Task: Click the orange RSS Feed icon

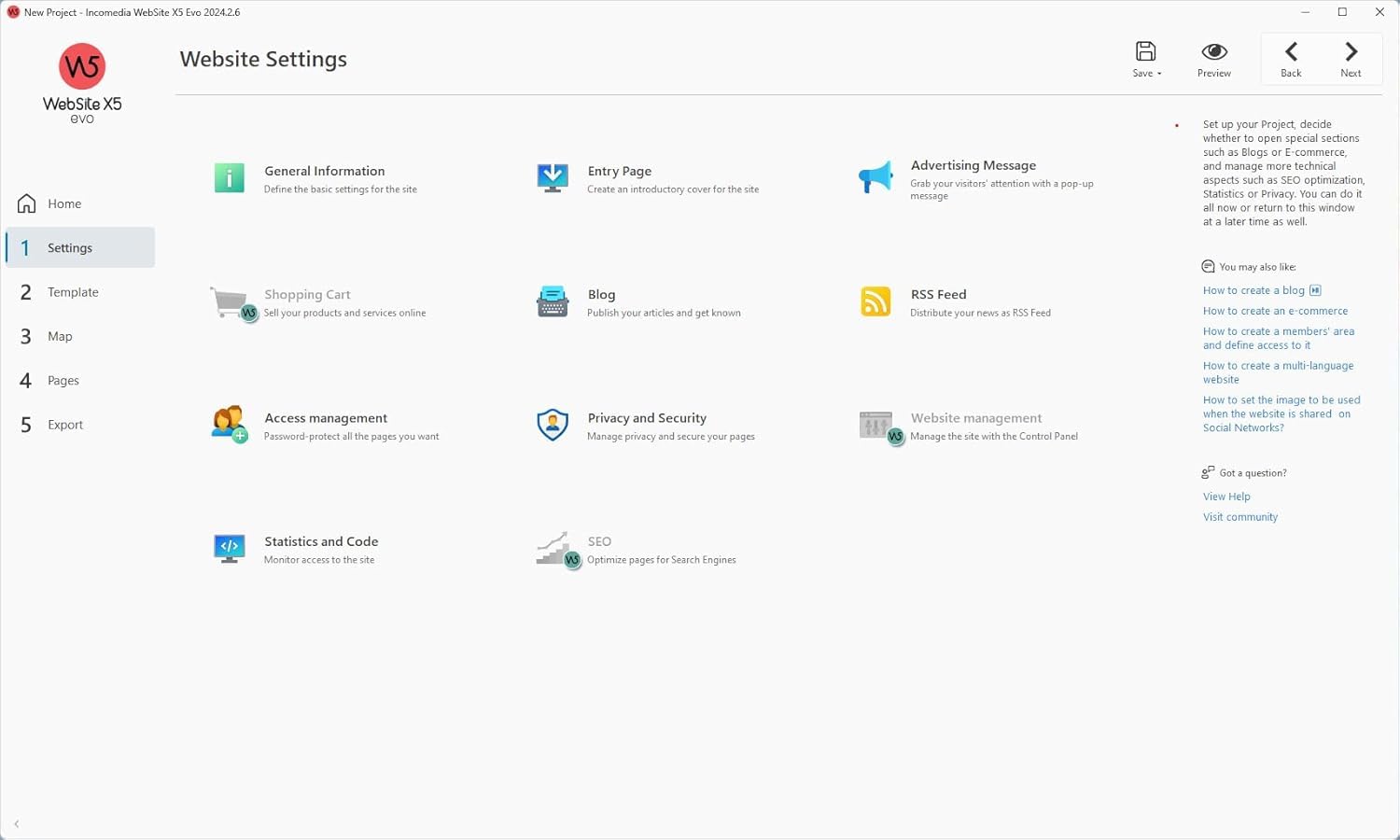Action: (875, 301)
